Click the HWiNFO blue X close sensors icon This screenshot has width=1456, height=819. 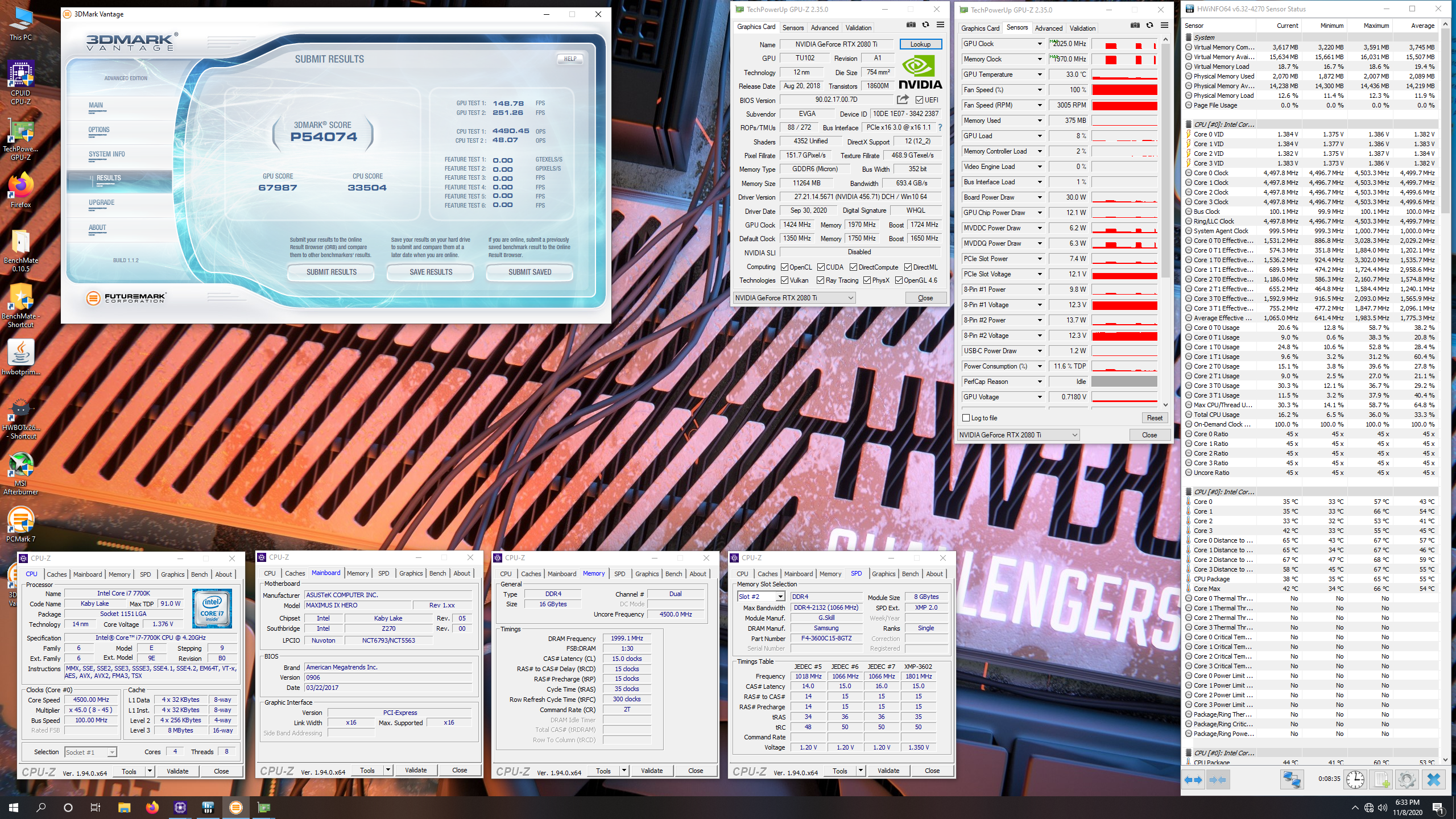click(1434, 780)
